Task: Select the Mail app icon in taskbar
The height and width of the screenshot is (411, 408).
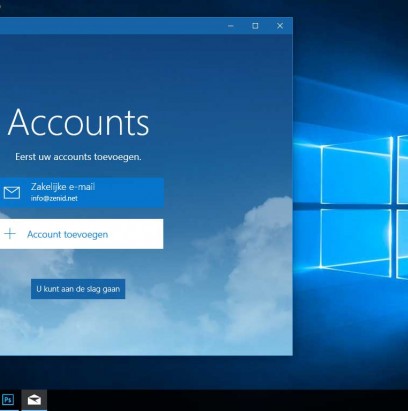Action: pyautogui.click(x=34, y=399)
